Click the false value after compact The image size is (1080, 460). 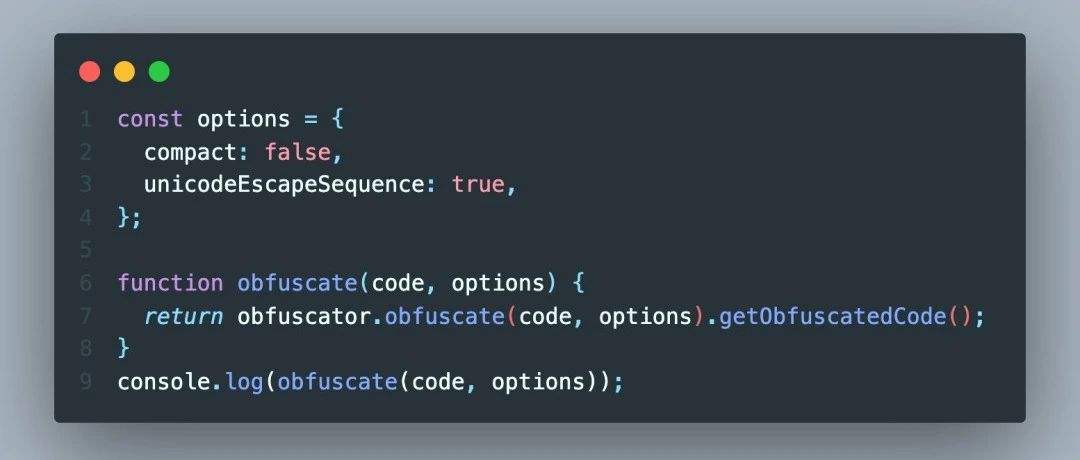pyautogui.click(x=297, y=153)
